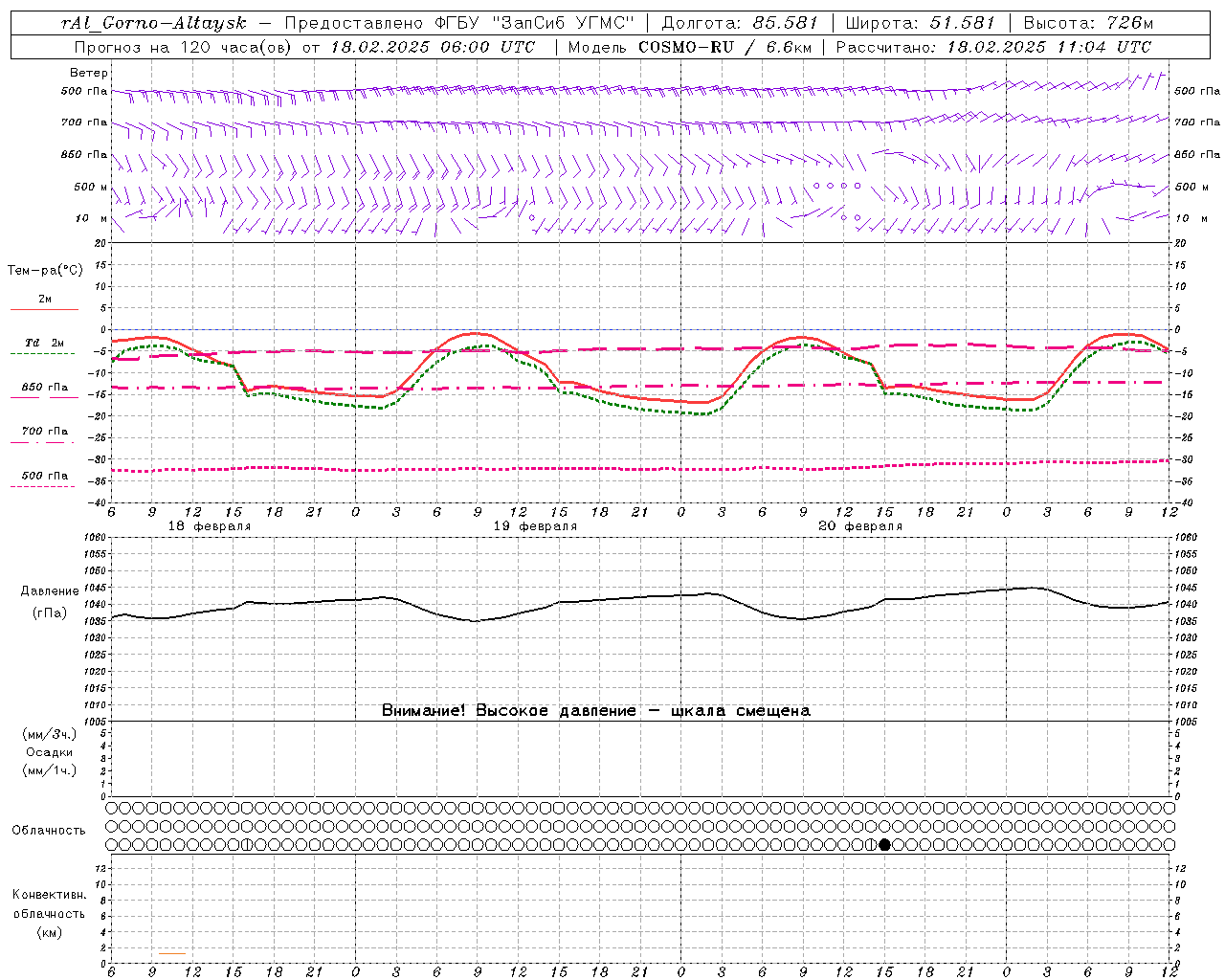
Task: Click the dotted pink swatch under 500 гПа legend
Action: coord(43,486)
